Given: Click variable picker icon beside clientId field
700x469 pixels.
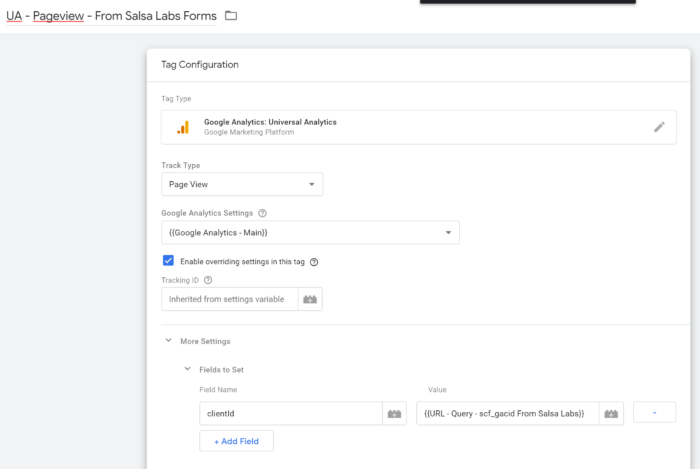Looking at the screenshot, I should click(x=395, y=412).
